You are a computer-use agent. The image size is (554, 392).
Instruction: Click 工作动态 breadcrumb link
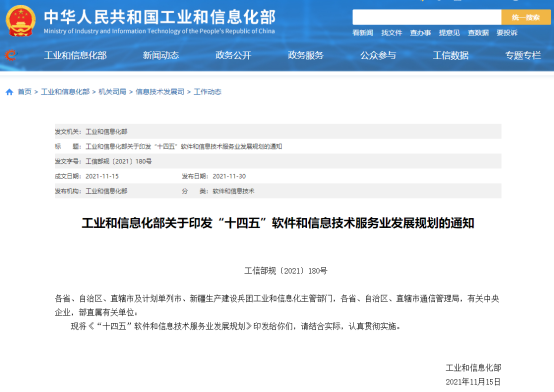(207, 92)
